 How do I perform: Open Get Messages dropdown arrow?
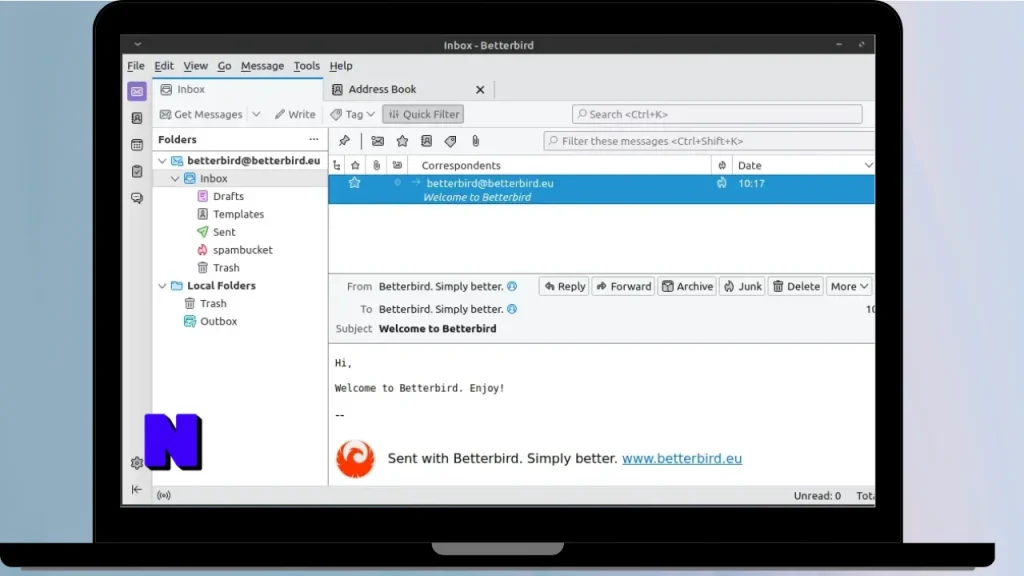pos(257,114)
